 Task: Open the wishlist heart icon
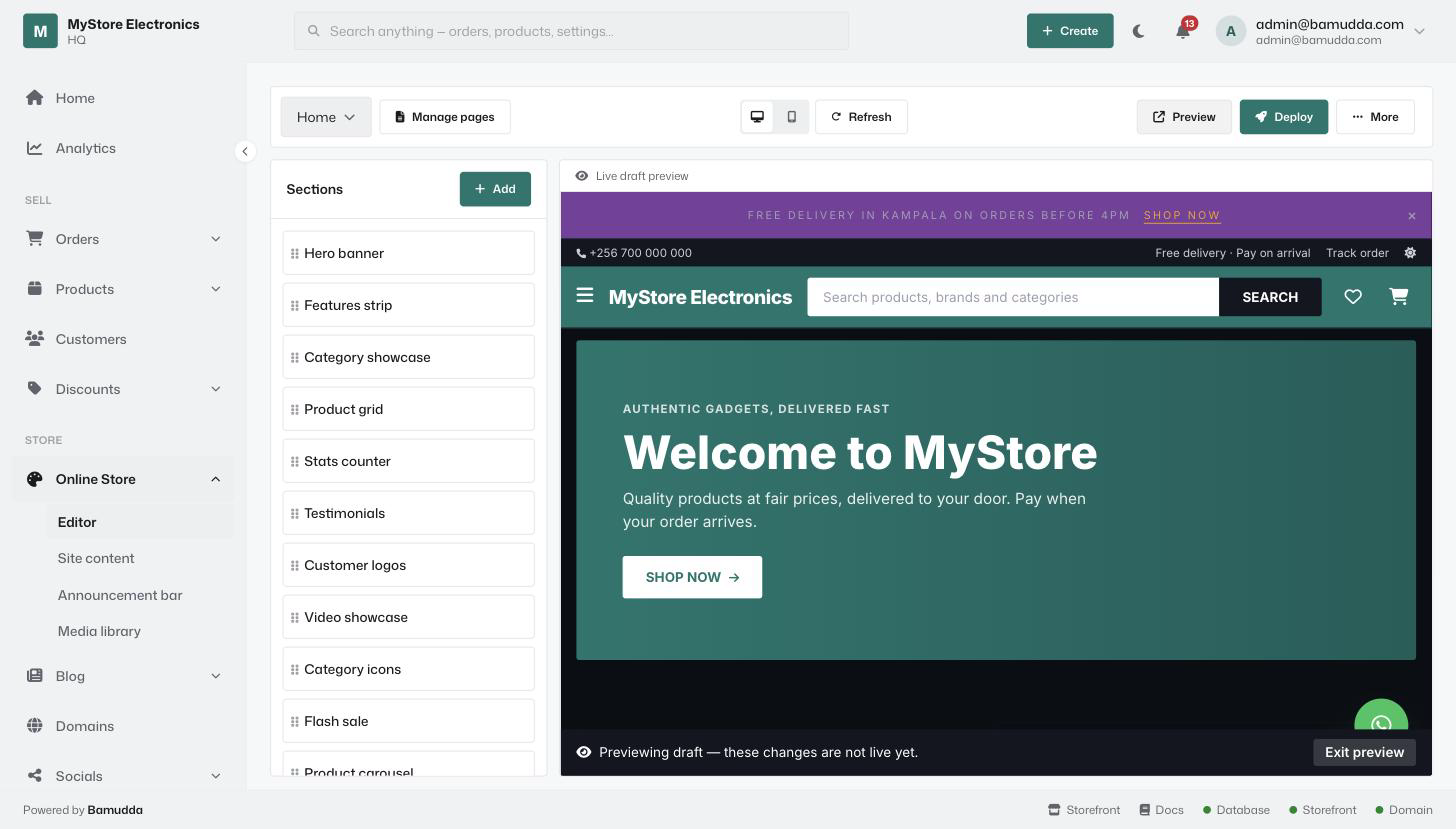[x=1353, y=296]
